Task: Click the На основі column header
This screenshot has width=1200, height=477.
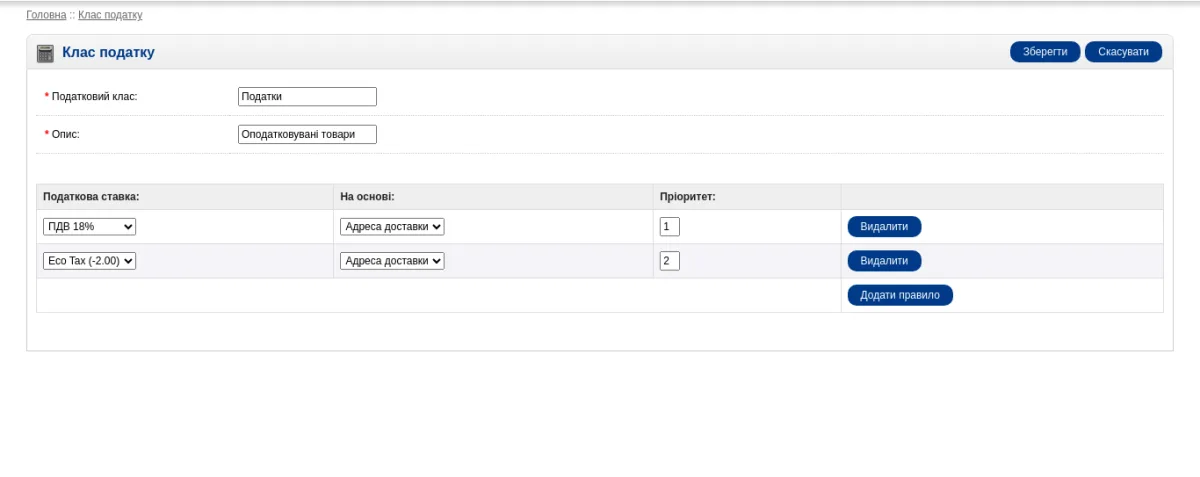Action: point(368,197)
